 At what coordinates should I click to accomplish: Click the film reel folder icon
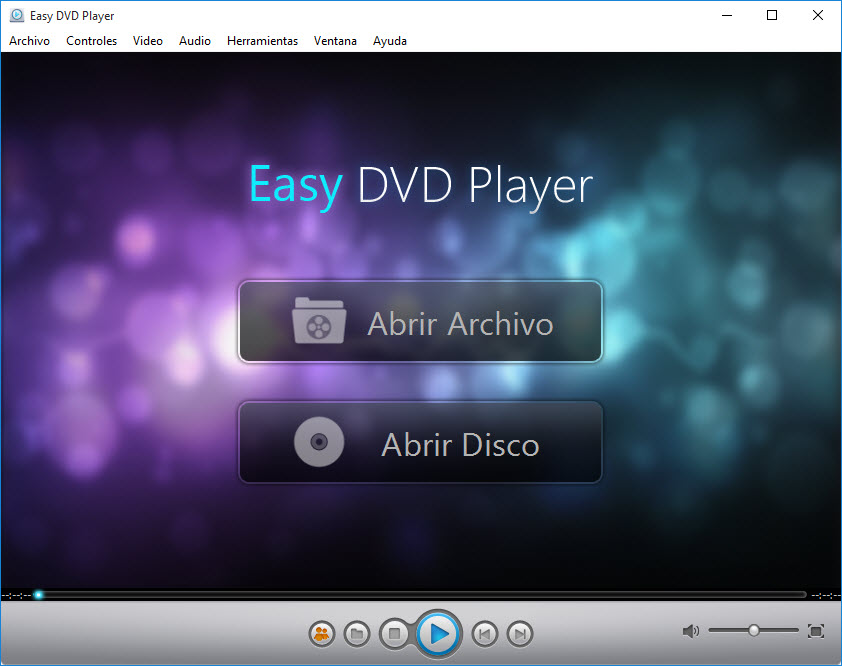[x=319, y=320]
